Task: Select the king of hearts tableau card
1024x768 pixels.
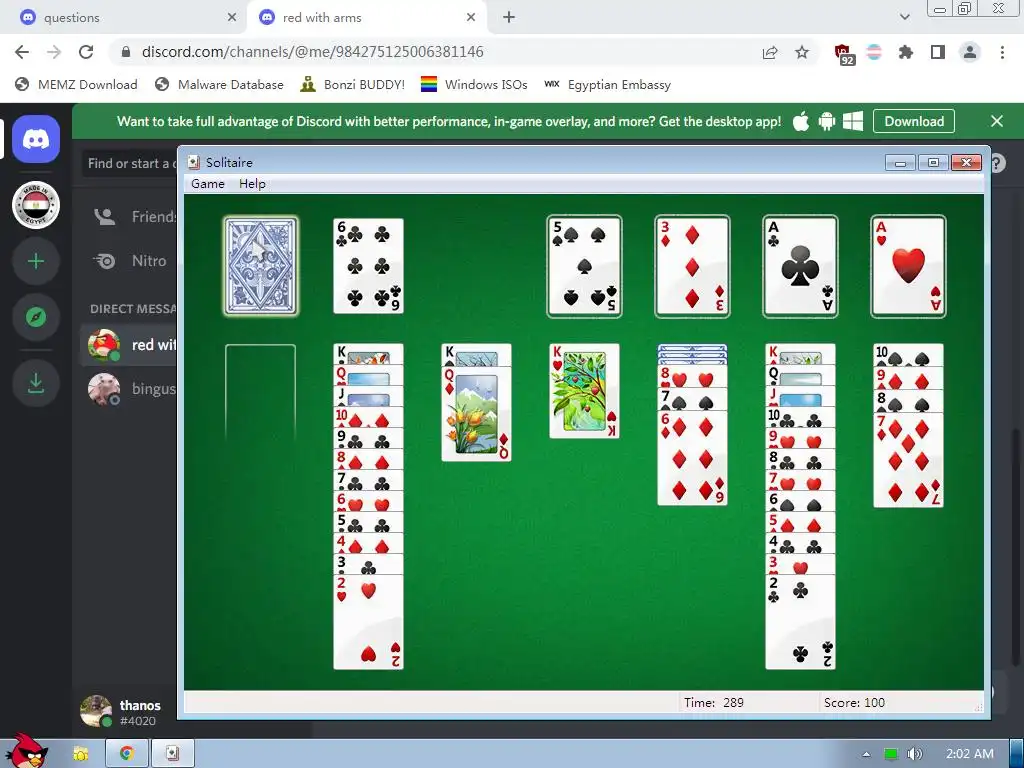Action: [584, 391]
